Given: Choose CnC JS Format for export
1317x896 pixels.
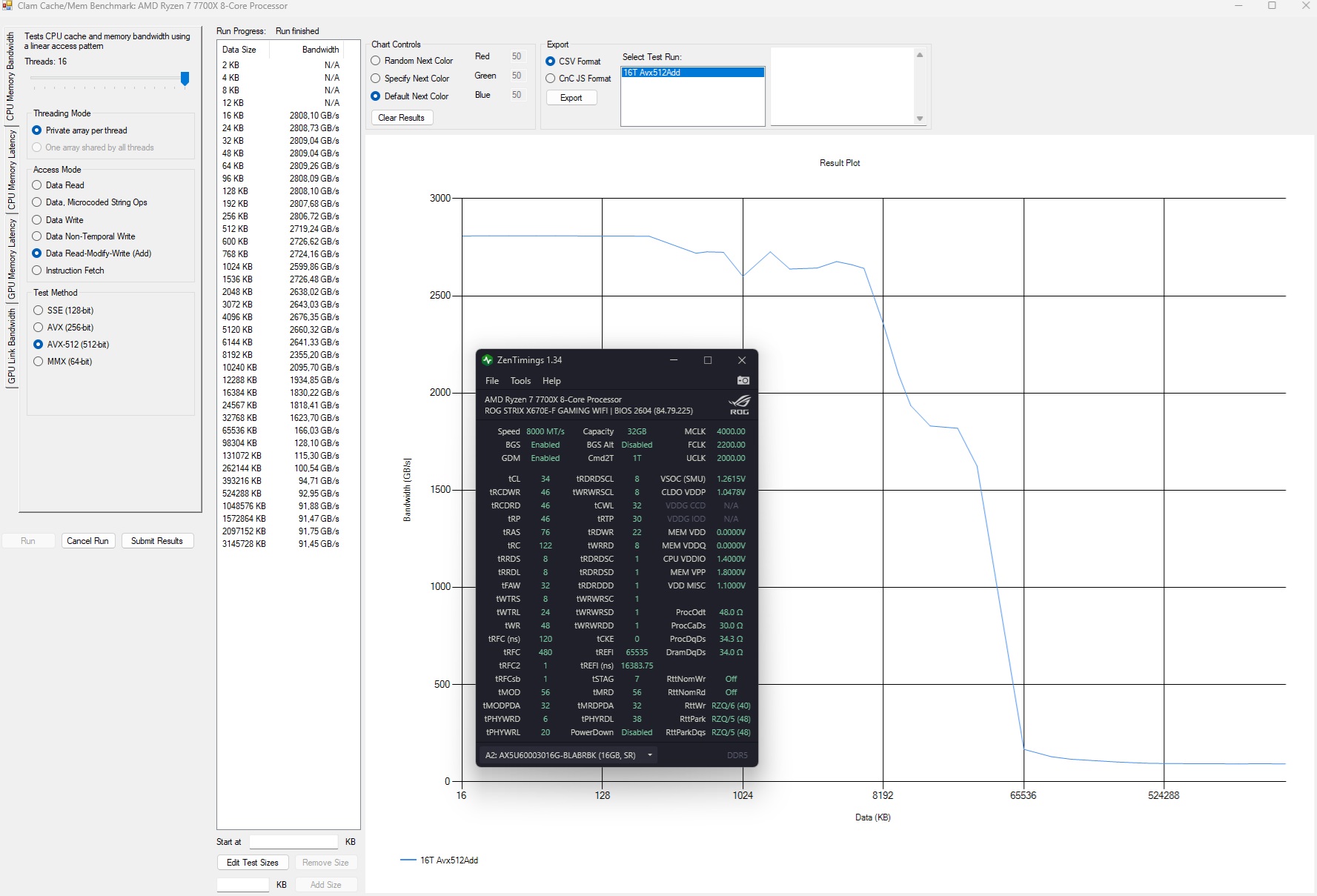Looking at the screenshot, I should [x=578, y=79].
